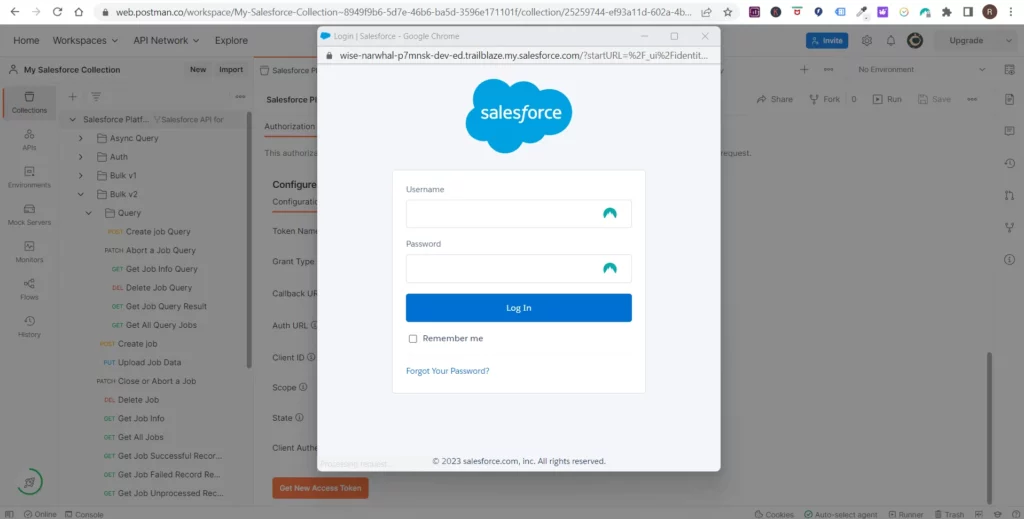The image size is (1024, 519).
Task: Open the collection info icon in right sidebar
Action: click(1010, 259)
